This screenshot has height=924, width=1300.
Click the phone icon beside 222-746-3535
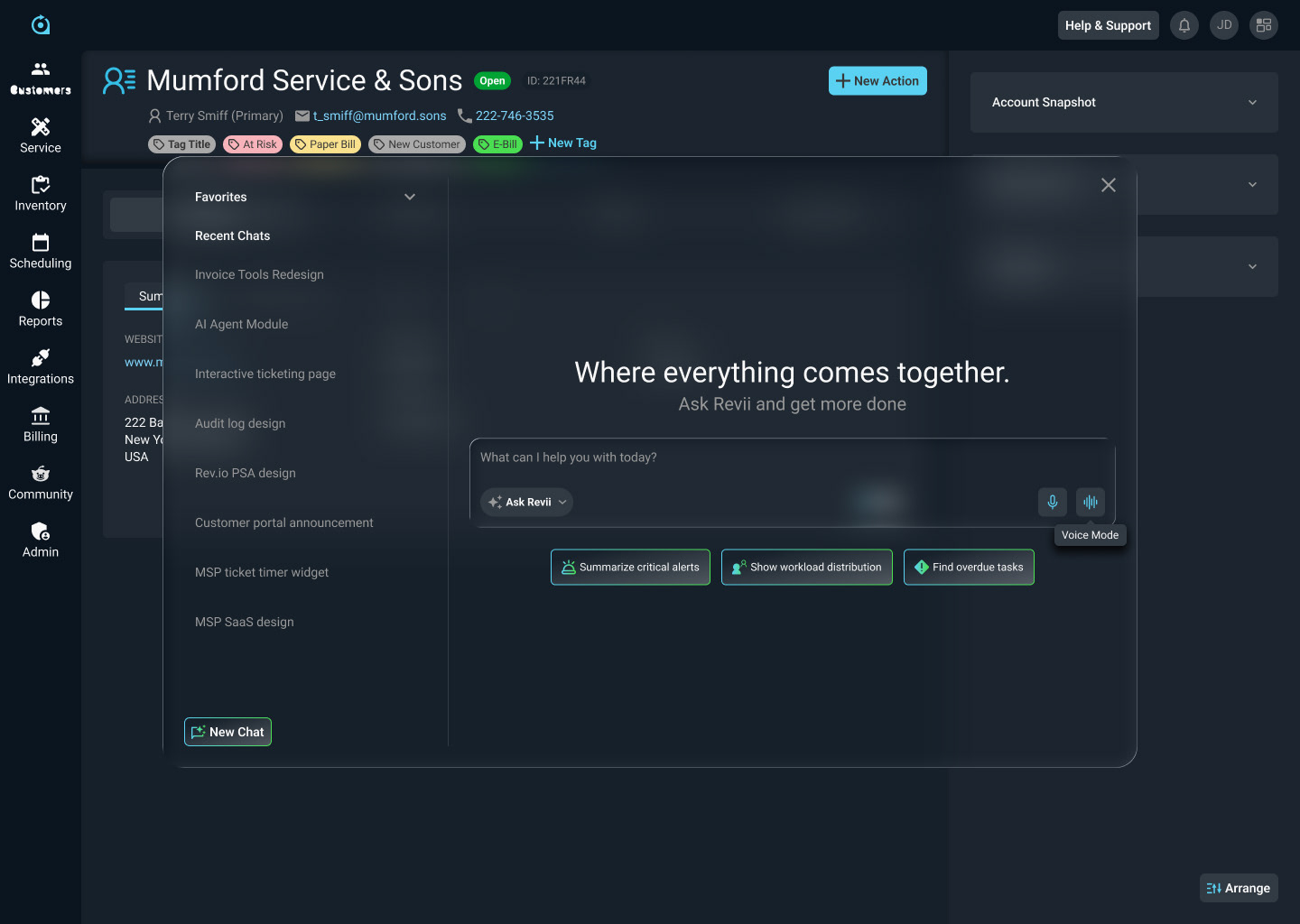465,115
